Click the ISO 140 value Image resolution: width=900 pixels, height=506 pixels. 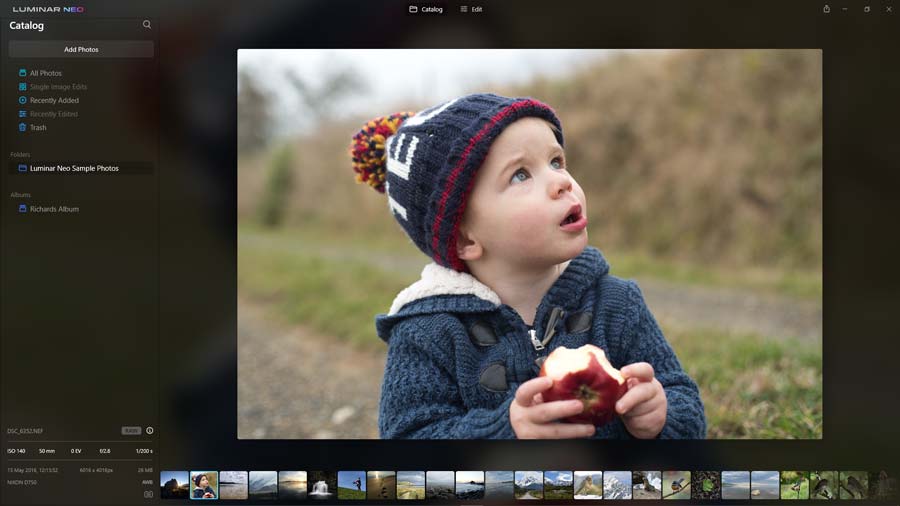[16, 451]
